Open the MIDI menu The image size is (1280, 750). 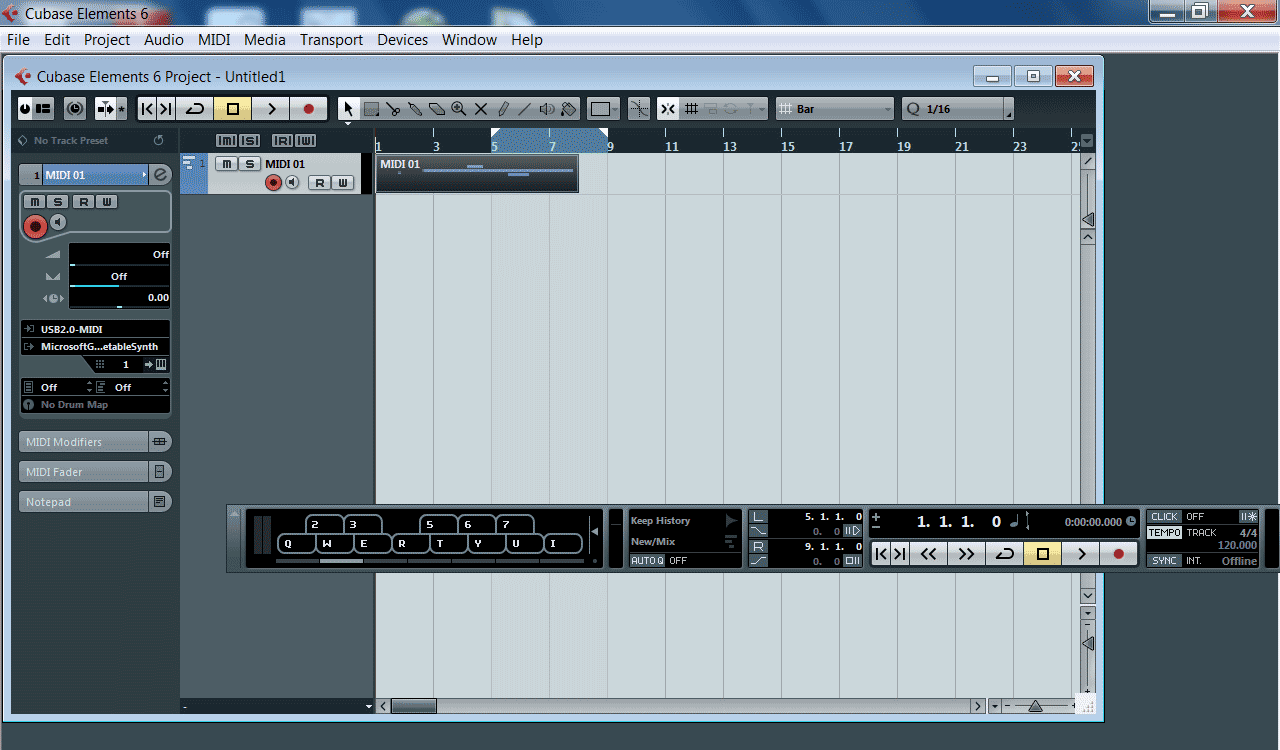[x=214, y=40]
